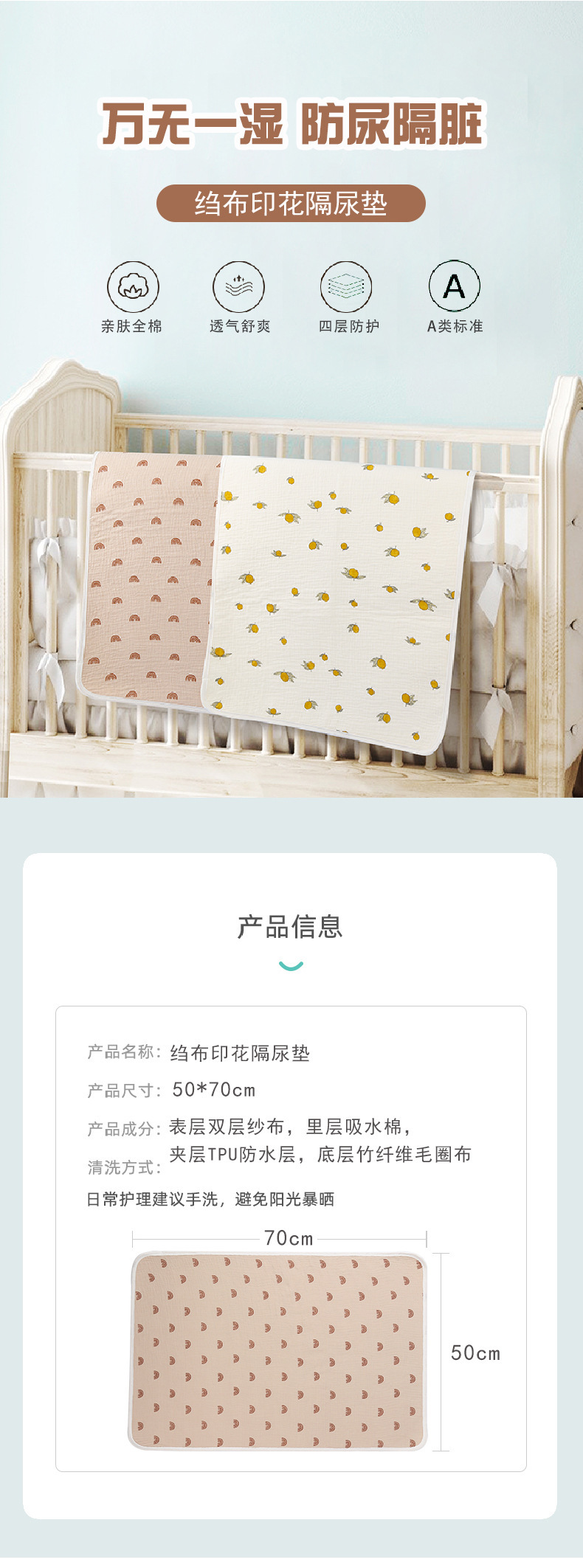583x1568 pixels.
Task: Click the teal smile mark below 产品信息
Action: pyautogui.click(x=291, y=966)
